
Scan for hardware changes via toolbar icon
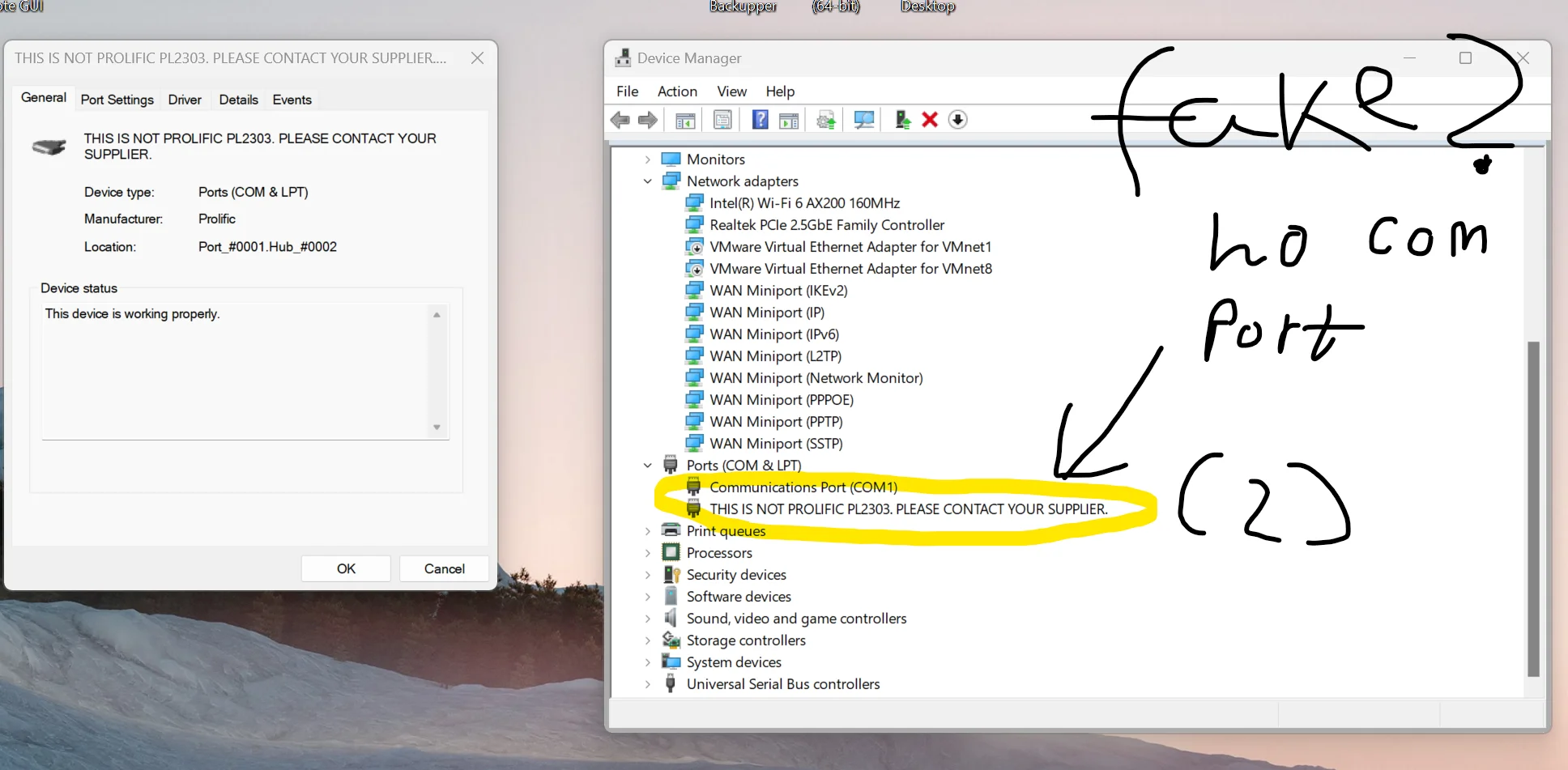pyautogui.click(x=864, y=120)
